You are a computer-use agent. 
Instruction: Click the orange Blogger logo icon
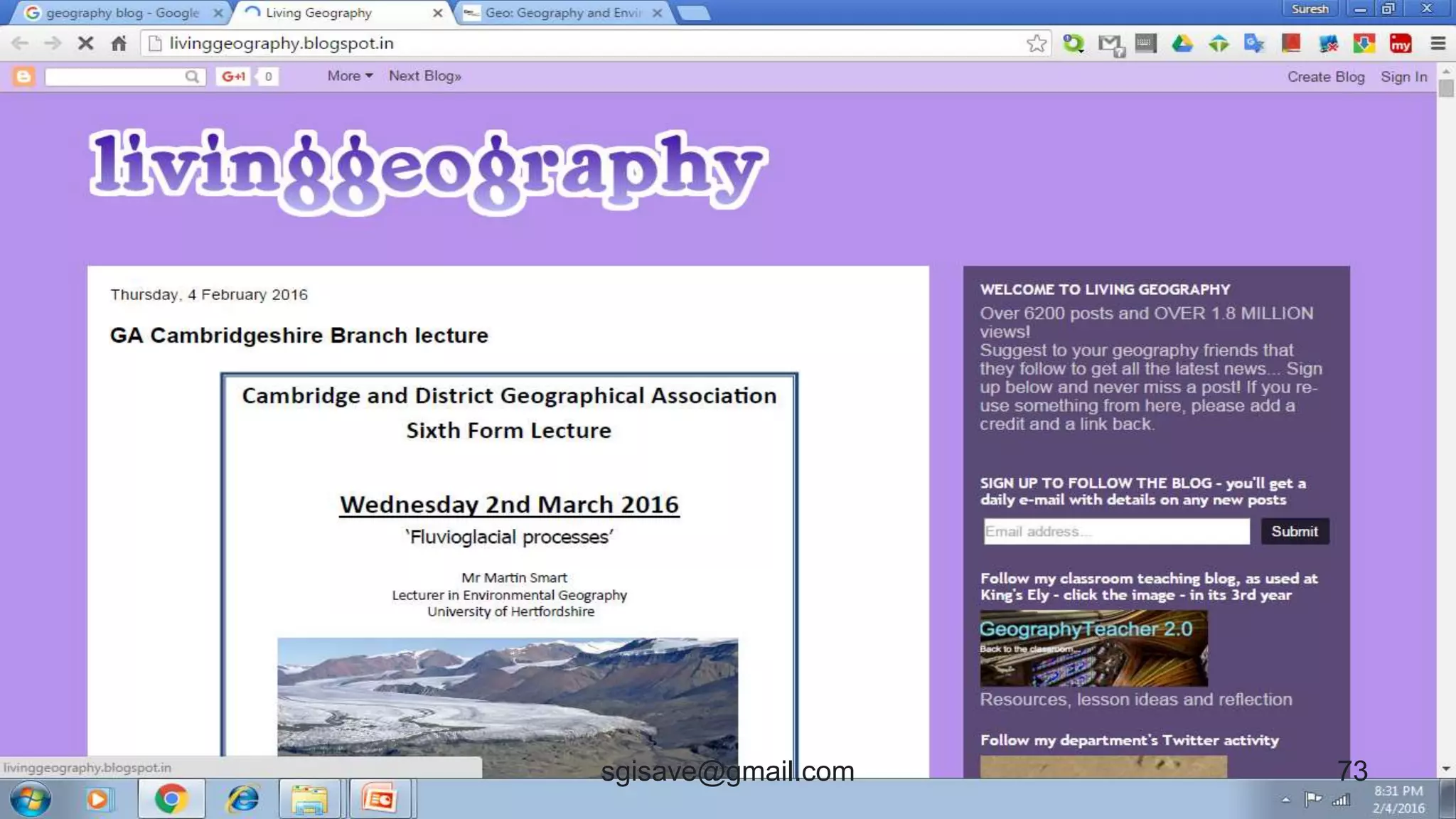coord(23,76)
